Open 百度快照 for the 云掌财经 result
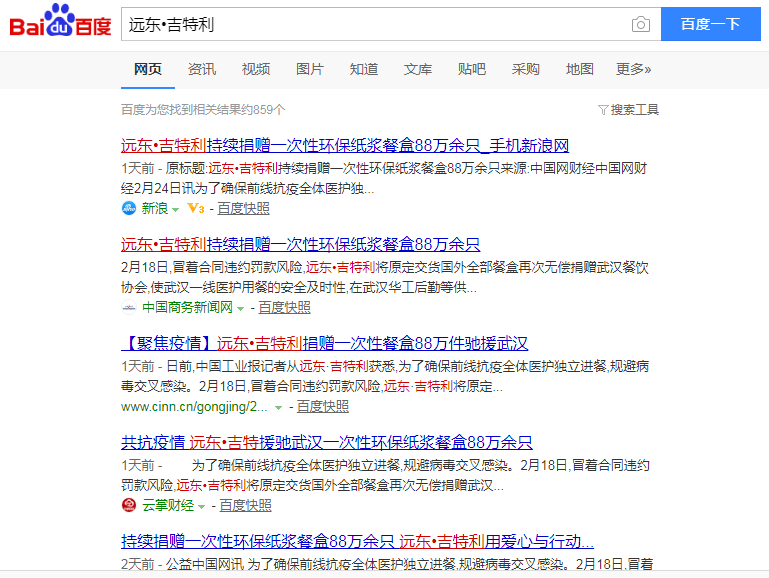The image size is (769, 578). (x=245, y=506)
